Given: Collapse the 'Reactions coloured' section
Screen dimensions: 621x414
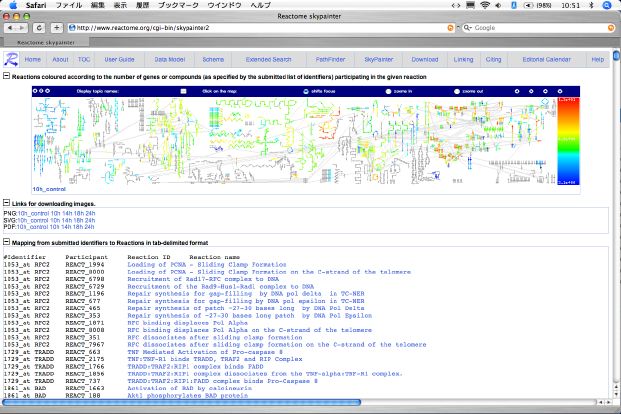Looking at the screenshot, I should [6, 76].
